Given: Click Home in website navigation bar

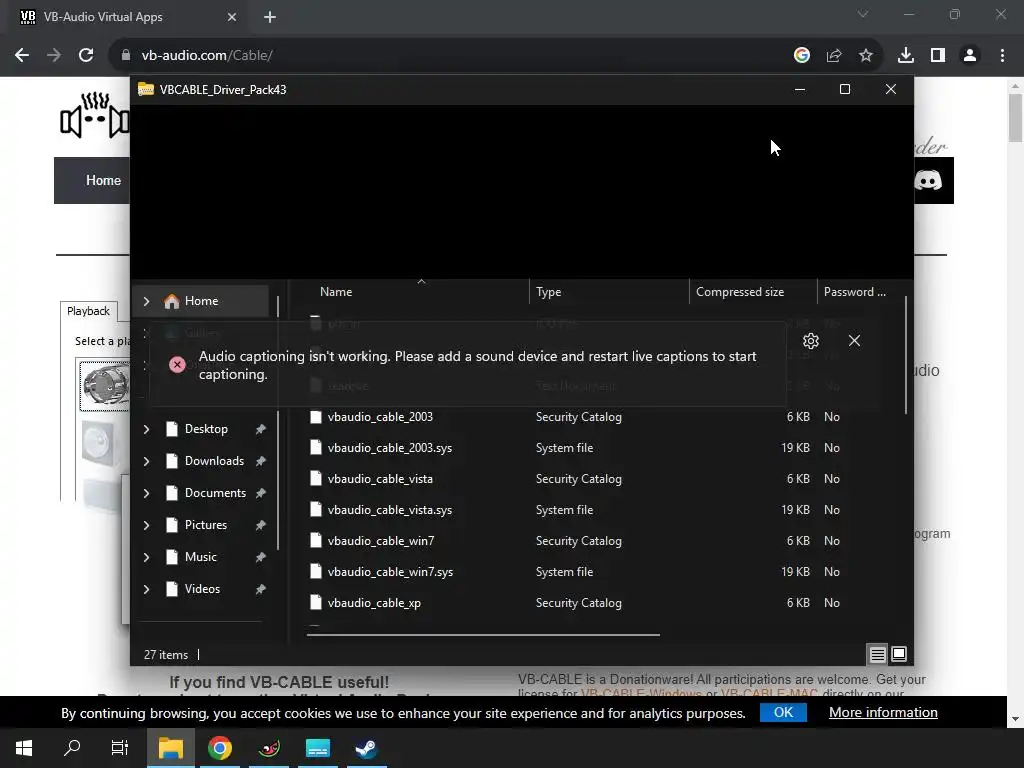Looking at the screenshot, I should 103,180.
